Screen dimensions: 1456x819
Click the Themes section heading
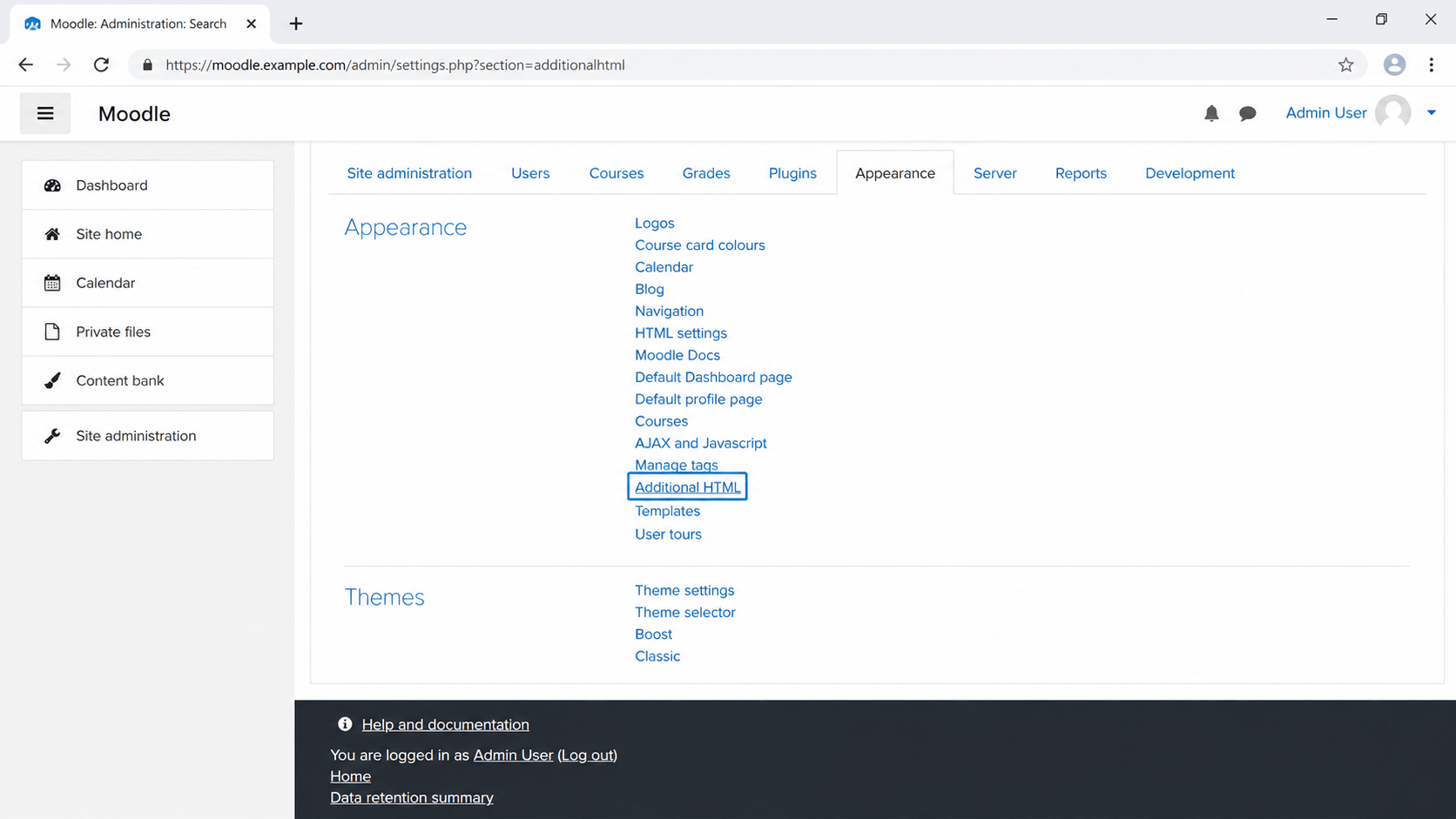[x=384, y=597]
